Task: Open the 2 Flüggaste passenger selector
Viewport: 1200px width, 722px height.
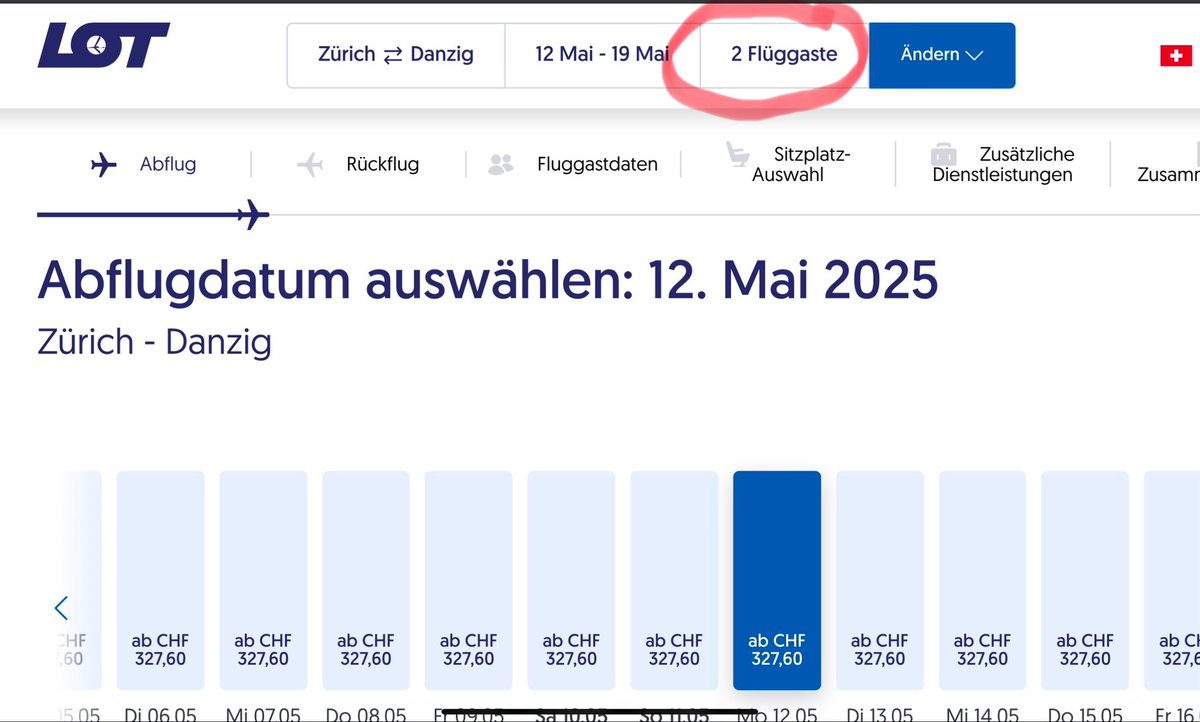Action: coord(783,54)
